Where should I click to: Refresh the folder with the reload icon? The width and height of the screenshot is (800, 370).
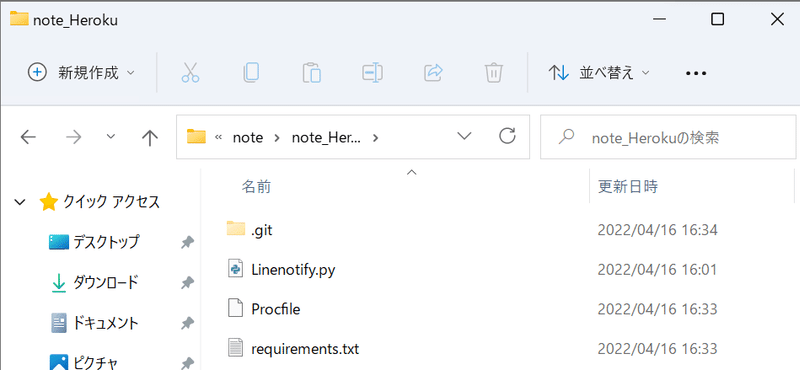coord(507,136)
